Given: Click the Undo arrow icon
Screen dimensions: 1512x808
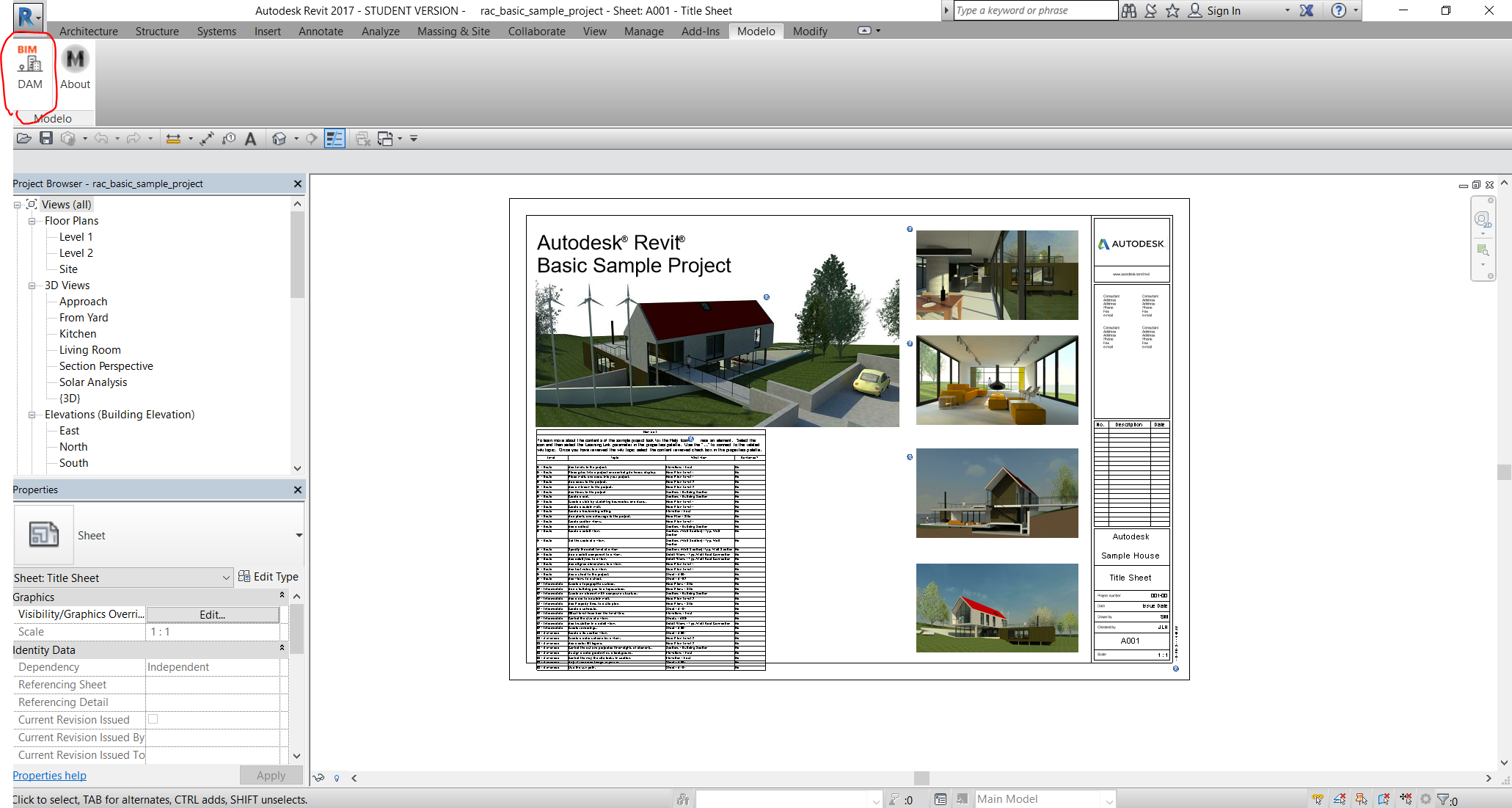Looking at the screenshot, I should pyautogui.click(x=101, y=138).
